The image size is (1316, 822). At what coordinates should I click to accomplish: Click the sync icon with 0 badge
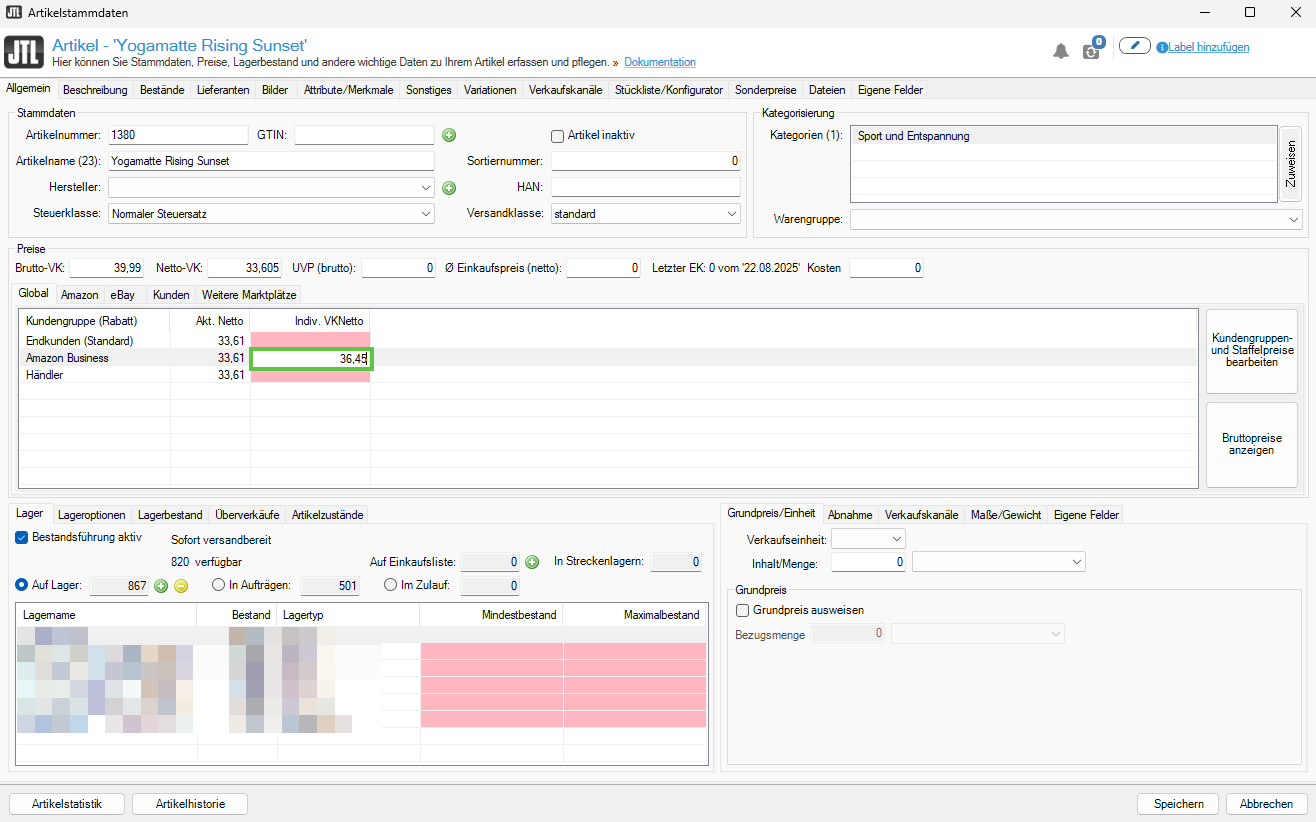click(x=1091, y=50)
